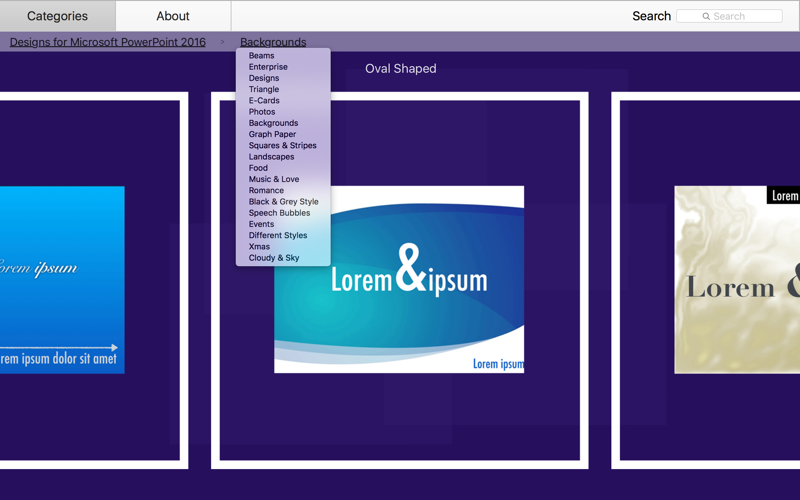Select Black & Grey Style
800x500 pixels.
284,202
